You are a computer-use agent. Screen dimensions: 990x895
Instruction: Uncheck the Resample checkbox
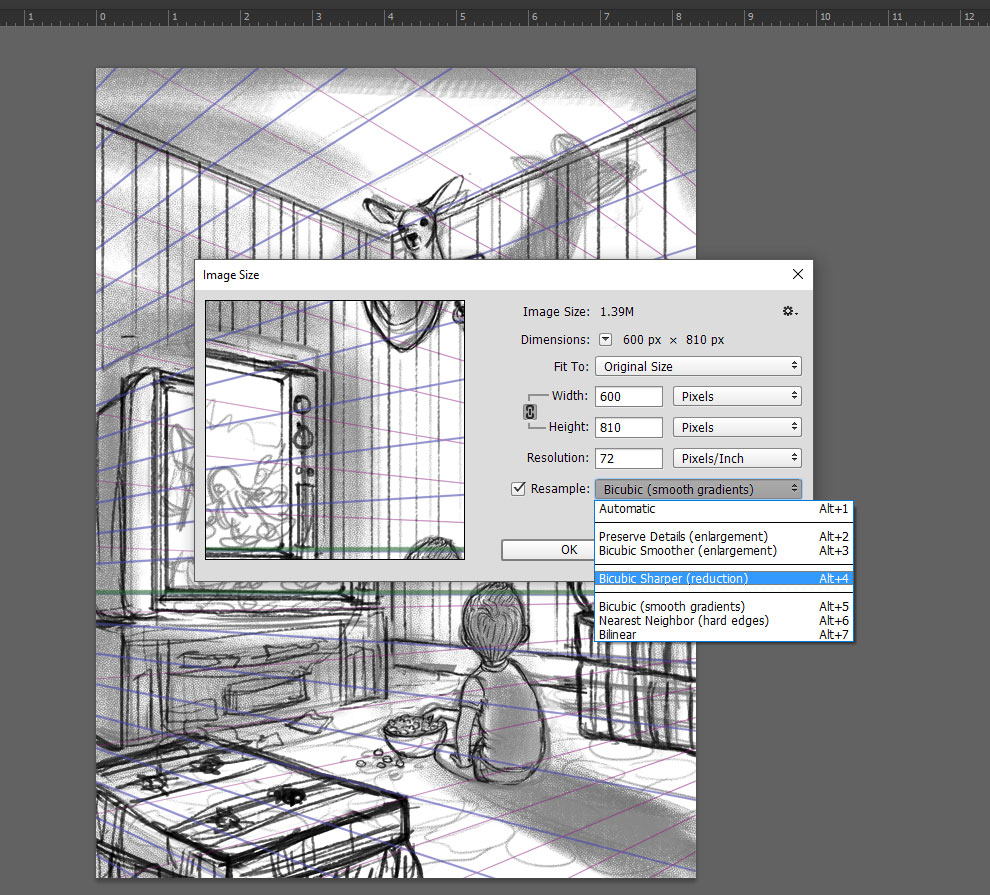coord(518,489)
